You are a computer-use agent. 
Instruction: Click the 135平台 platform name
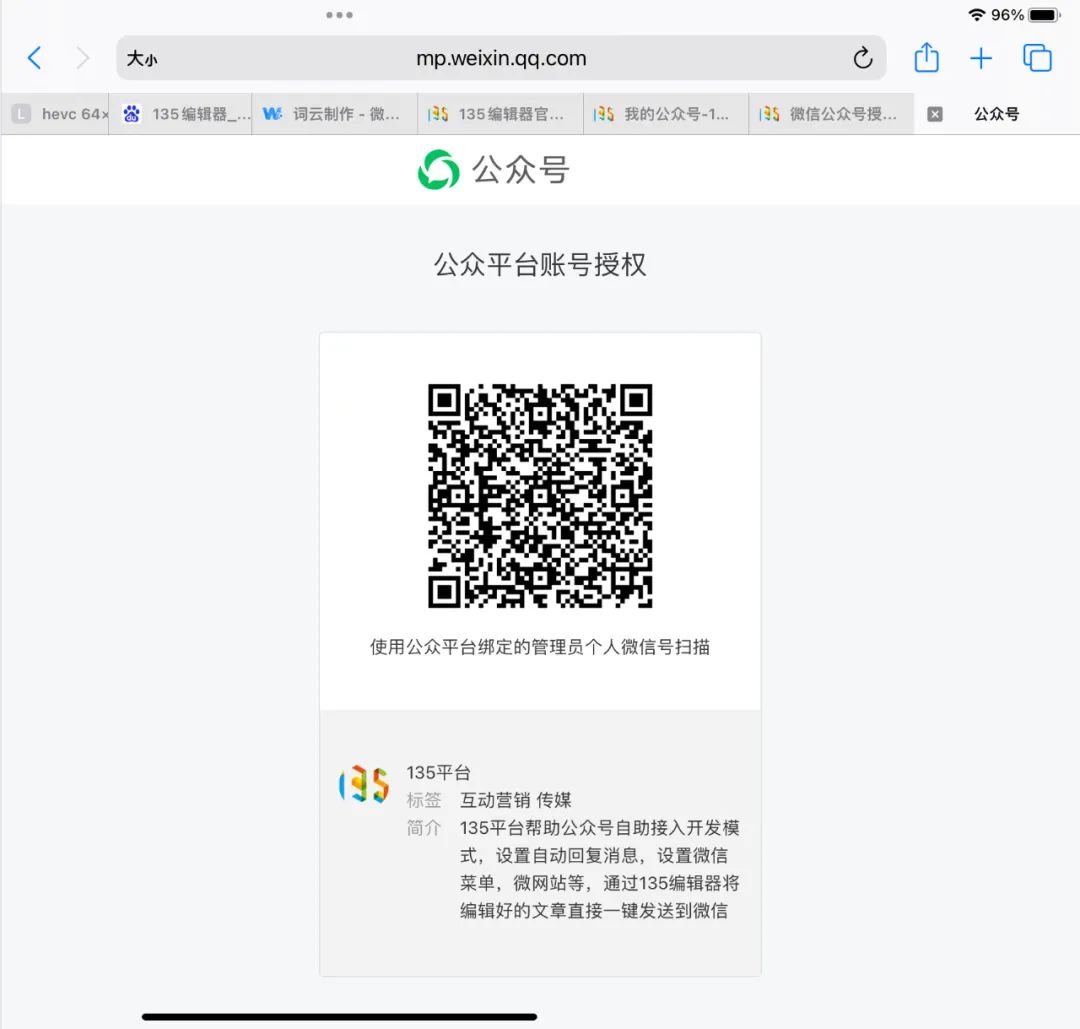click(438, 773)
